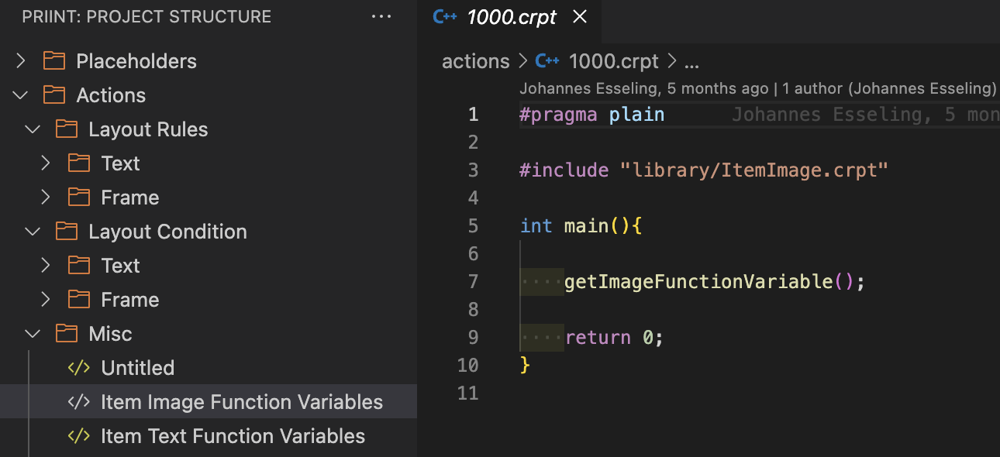Expand the Placeholders folder chevron

point(21,61)
